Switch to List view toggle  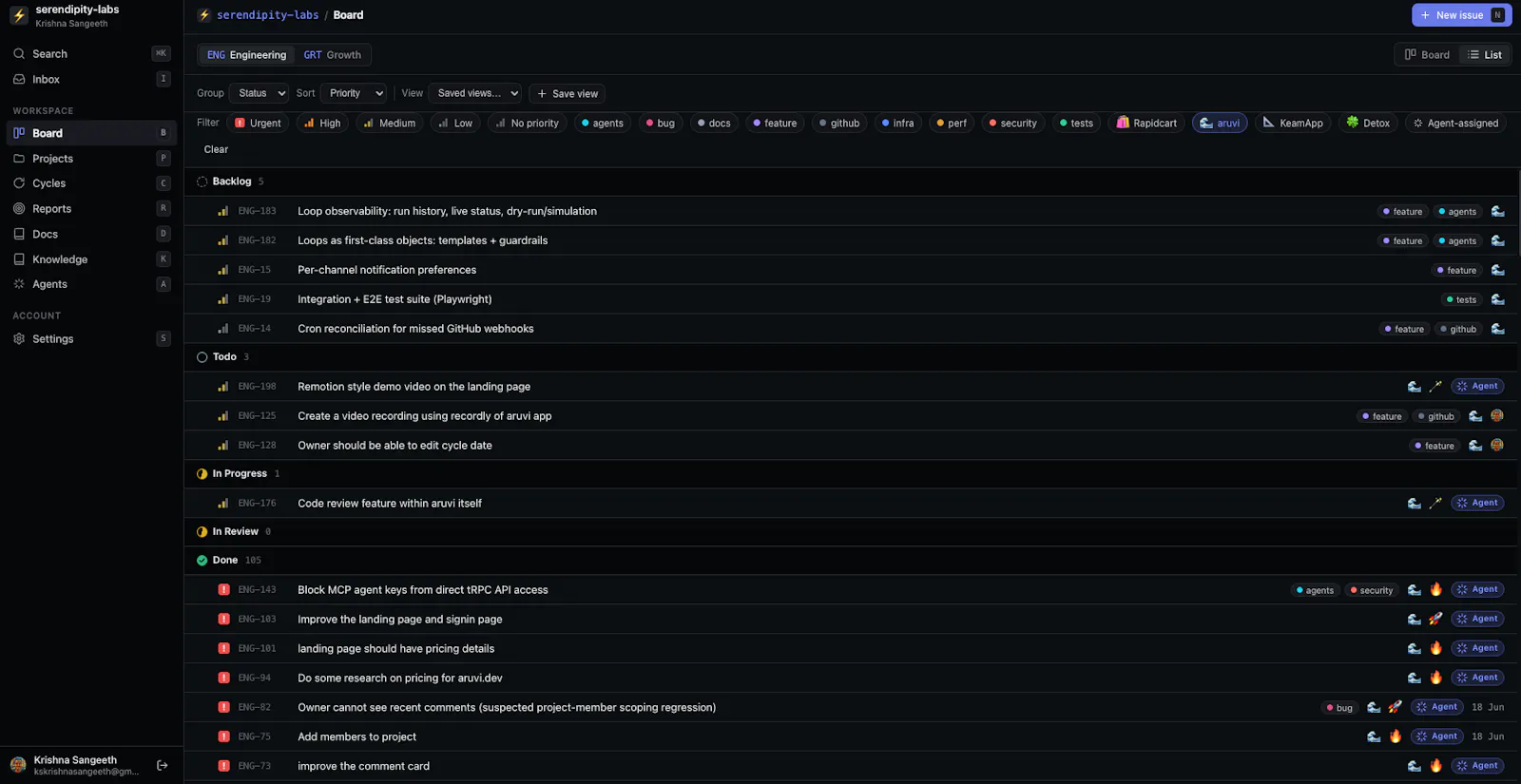[x=1485, y=55]
